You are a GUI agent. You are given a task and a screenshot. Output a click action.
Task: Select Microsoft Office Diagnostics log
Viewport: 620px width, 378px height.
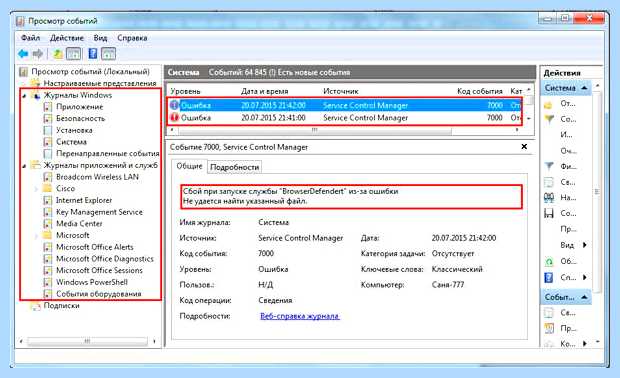105,259
